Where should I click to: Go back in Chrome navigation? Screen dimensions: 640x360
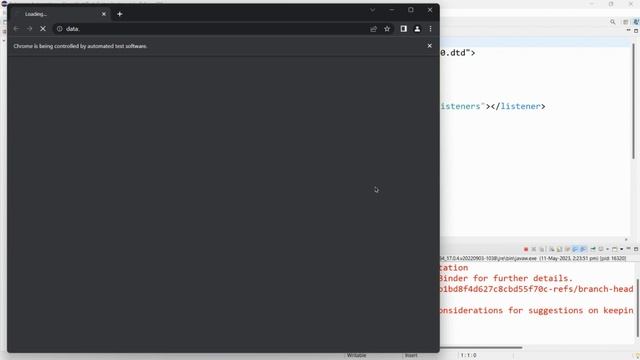[x=16, y=29]
